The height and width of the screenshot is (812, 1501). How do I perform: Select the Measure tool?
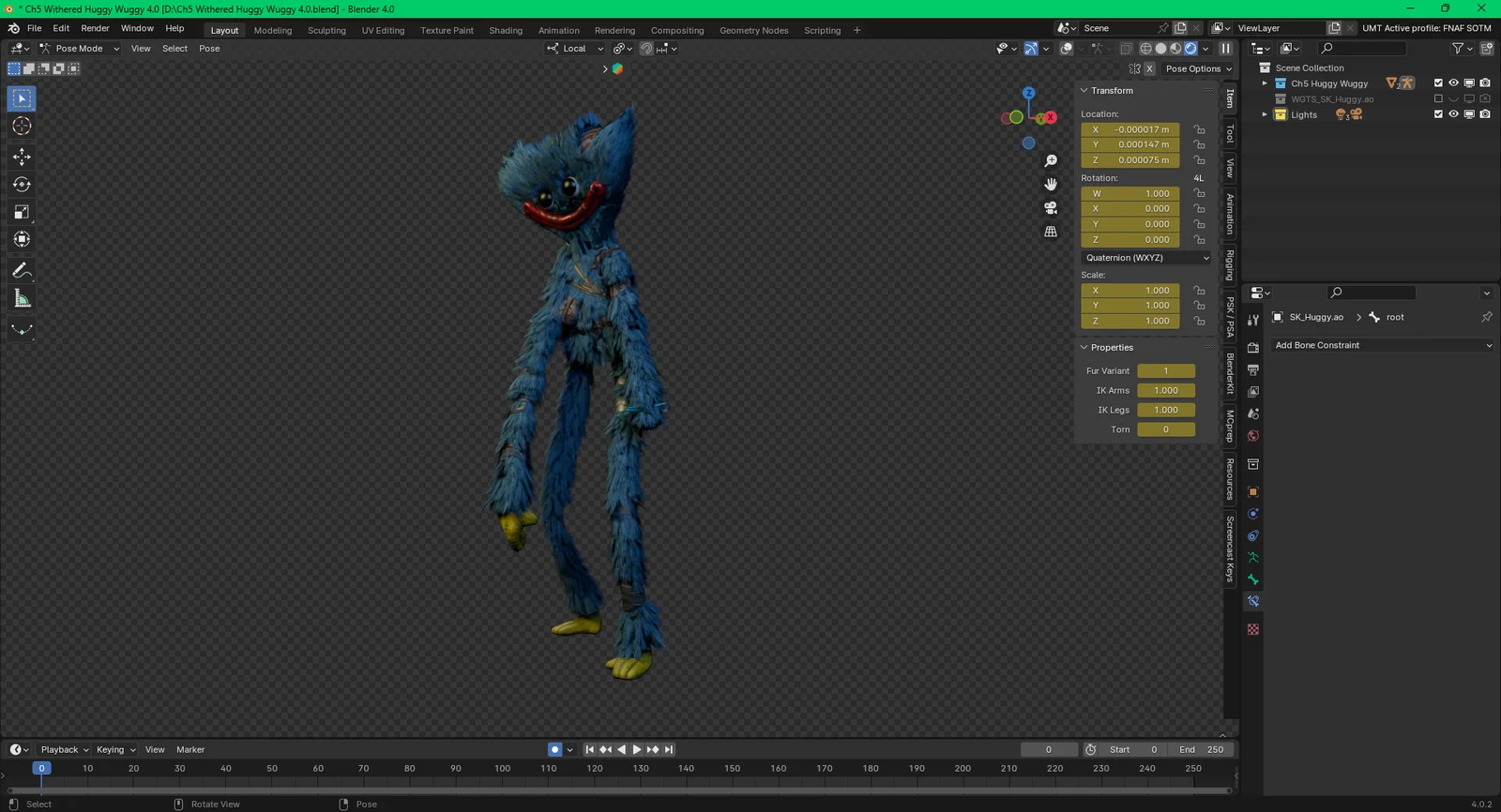pos(22,299)
